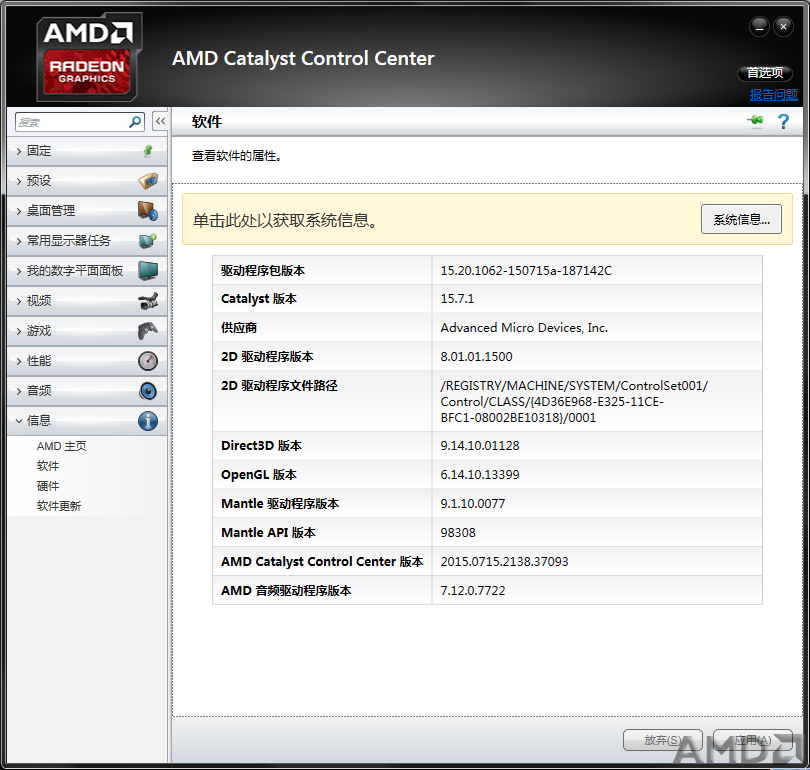Click the gamepad icon beside 游戏

pyautogui.click(x=148, y=331)
